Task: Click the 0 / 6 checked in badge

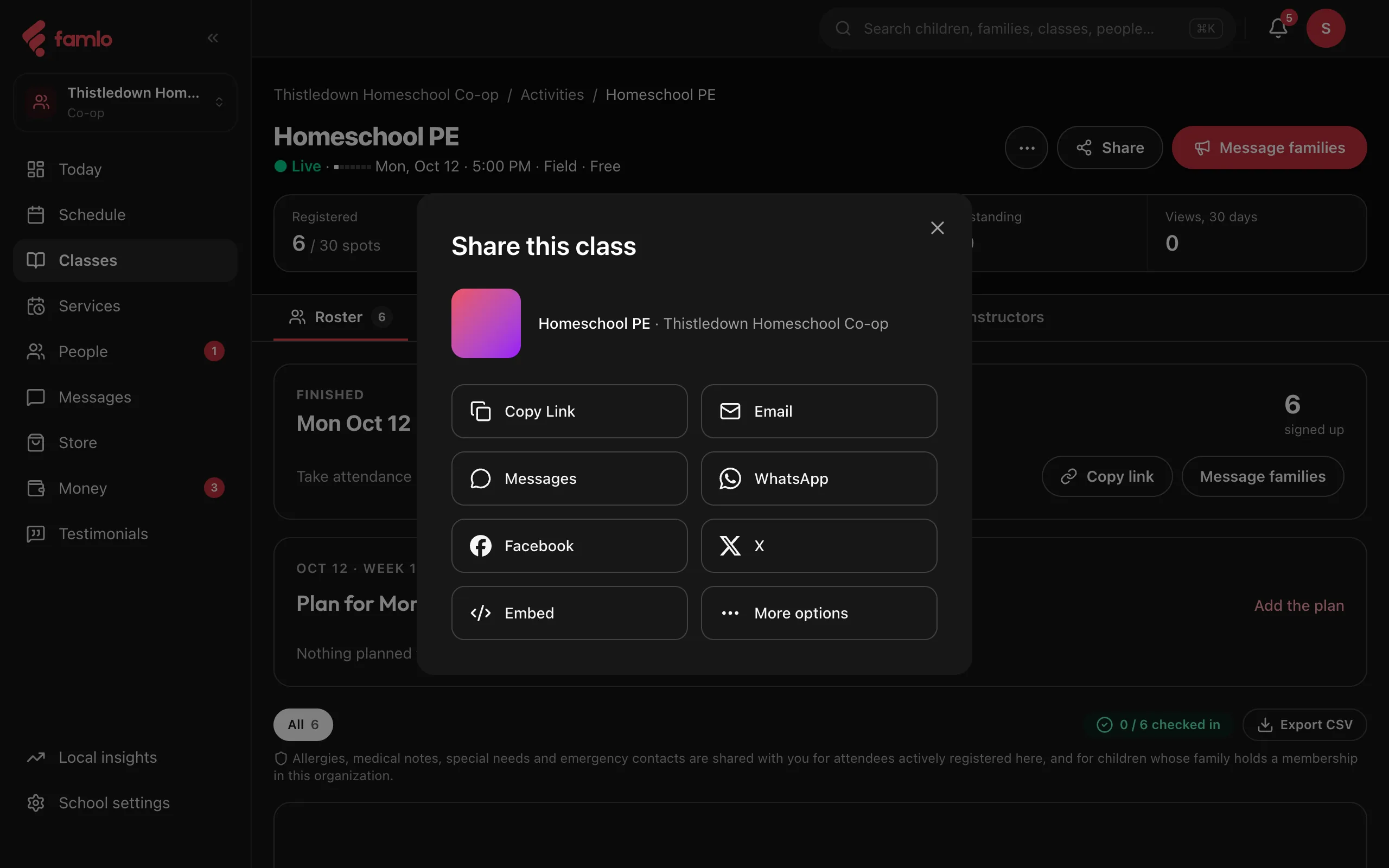Action: click(1158, 724)
